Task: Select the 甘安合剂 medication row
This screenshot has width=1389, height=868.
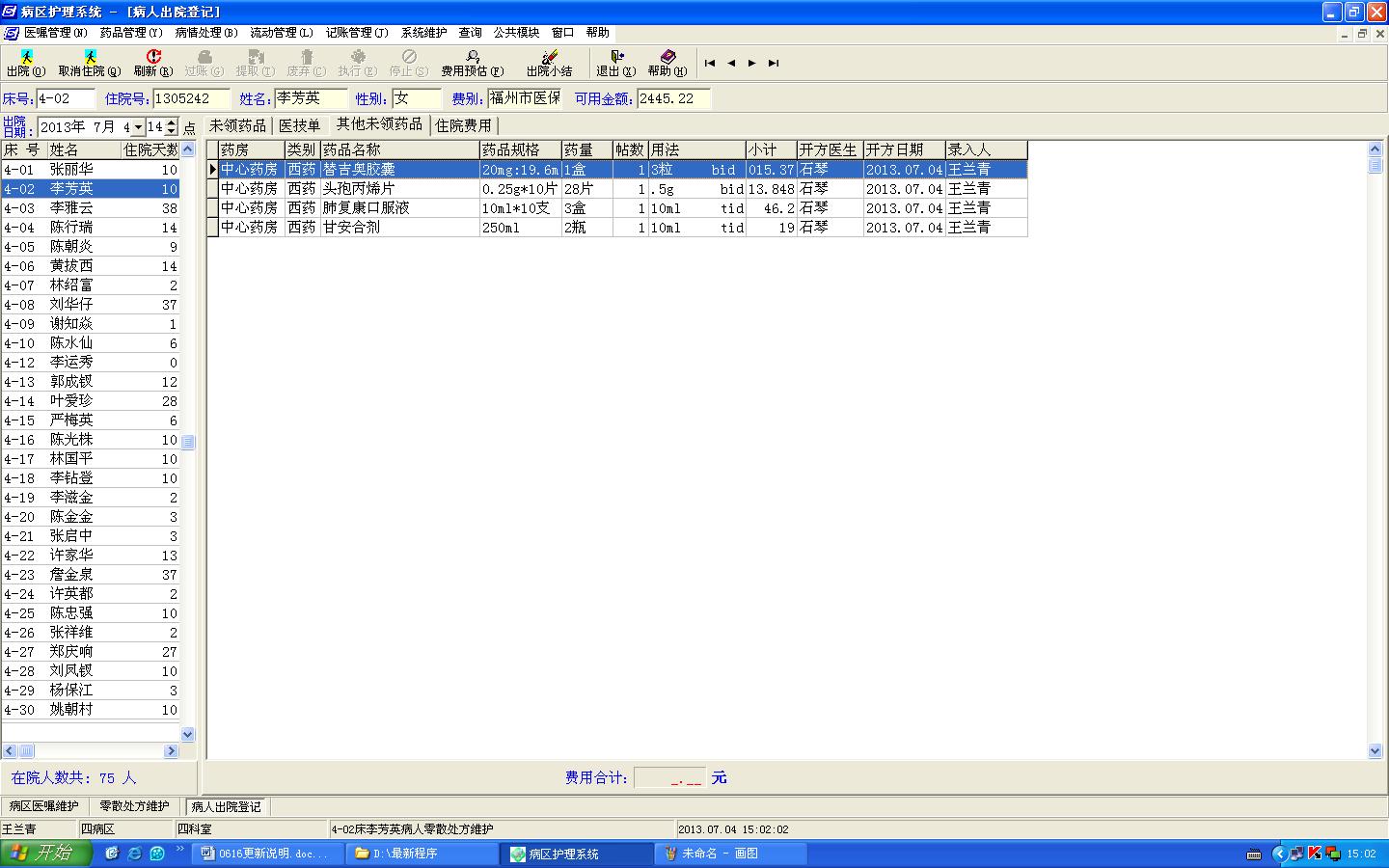Action: click(617, 228)
